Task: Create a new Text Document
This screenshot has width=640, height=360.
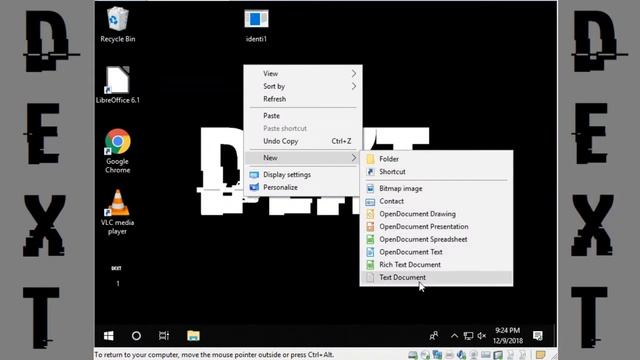Action: [436, 277]
